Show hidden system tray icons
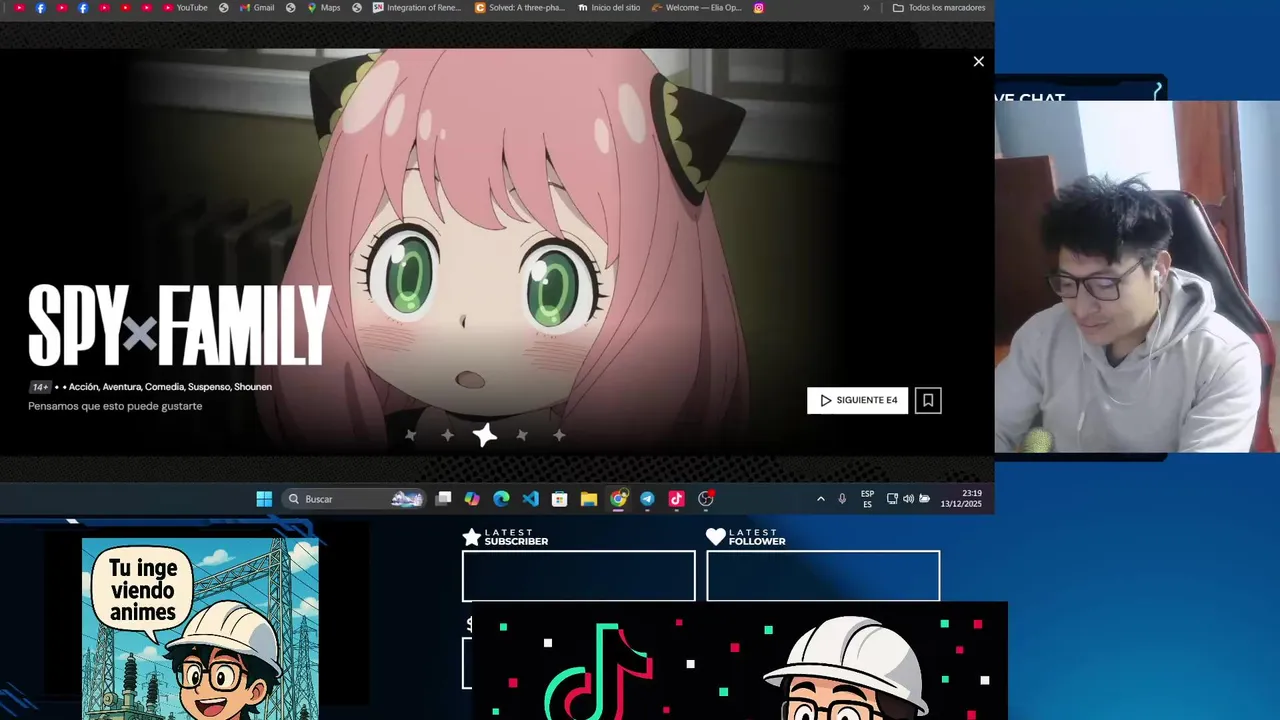Screen dimensions: 1280x720 pos(821,499)
